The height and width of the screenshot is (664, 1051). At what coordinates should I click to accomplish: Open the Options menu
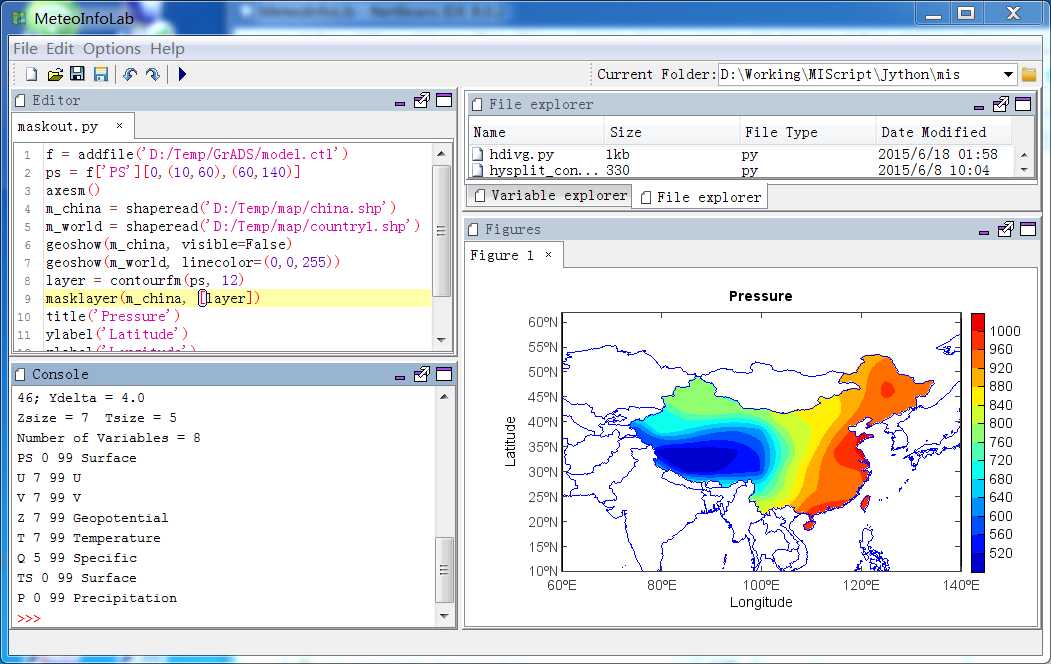(111, 48)
